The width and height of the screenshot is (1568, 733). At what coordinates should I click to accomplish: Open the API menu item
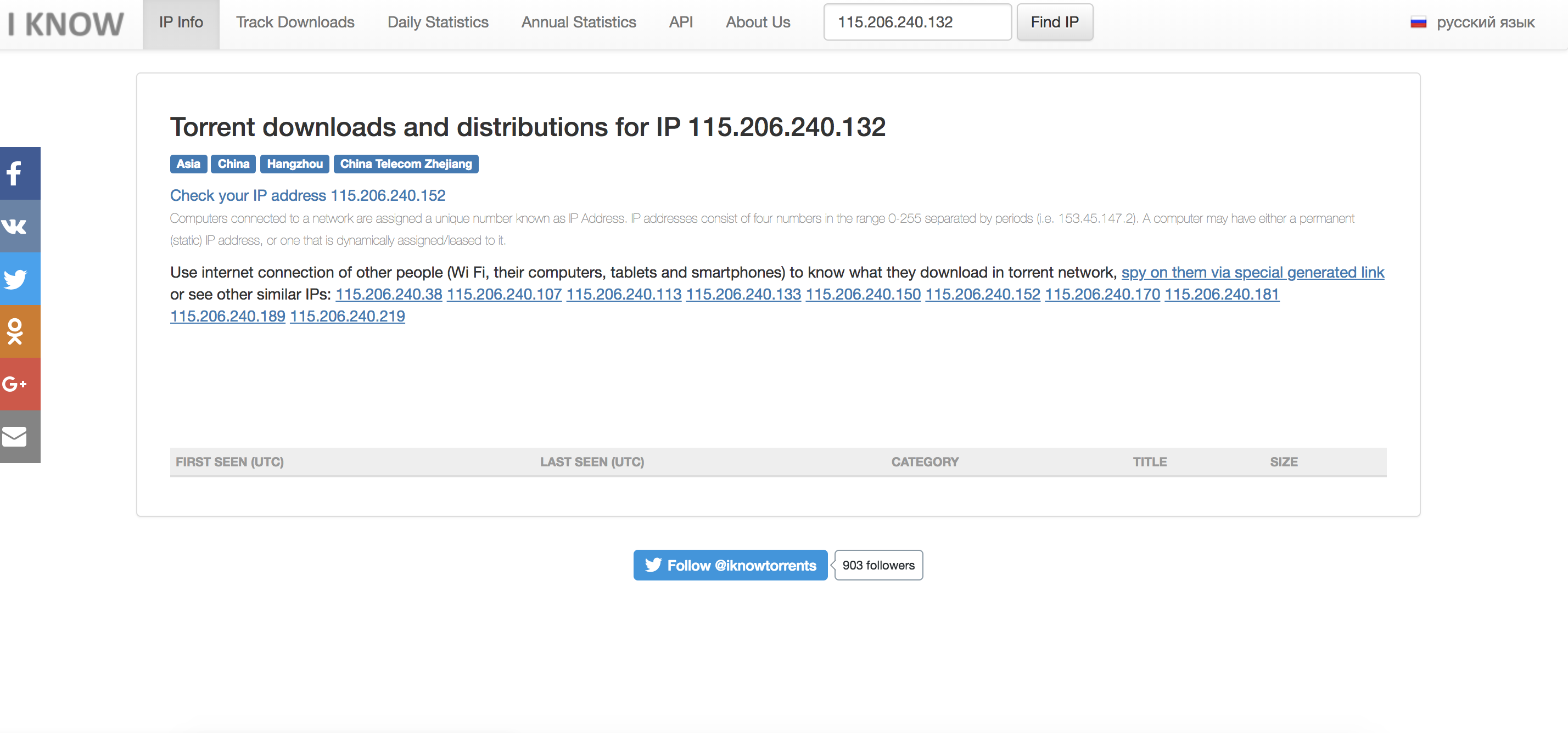pyautogui.click(x=681, y=22)
